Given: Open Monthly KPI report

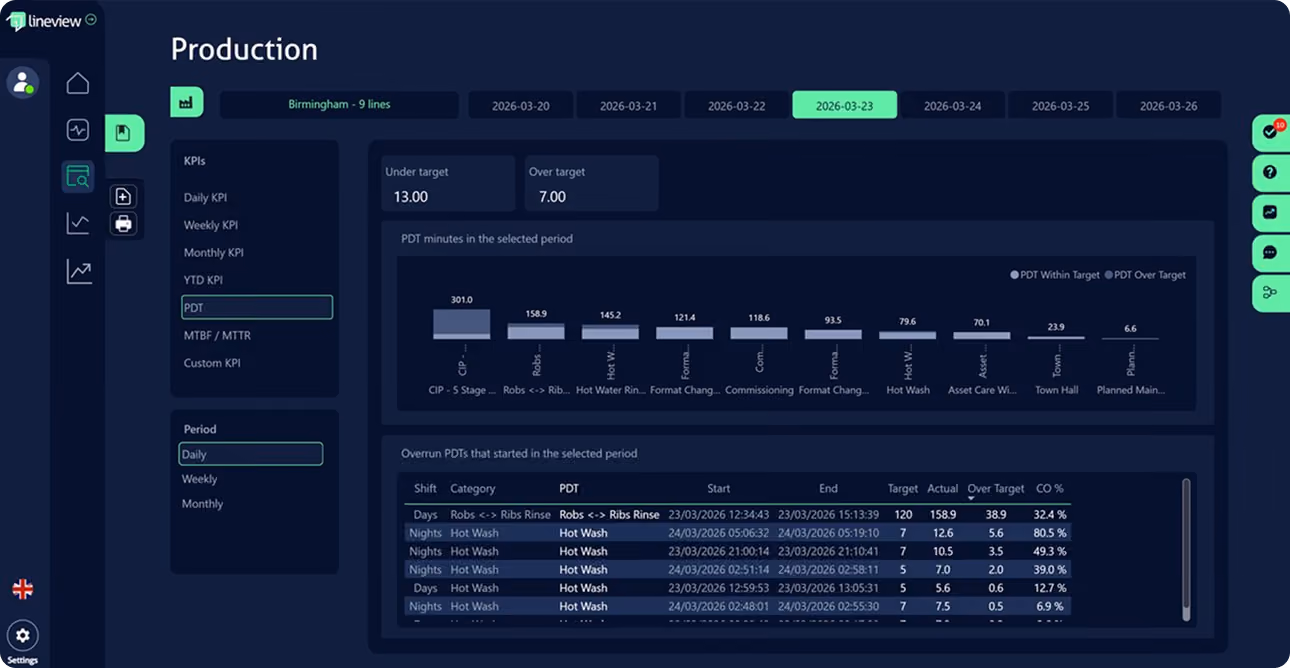Looking at the screenshot, I should (x=213, y=253).
